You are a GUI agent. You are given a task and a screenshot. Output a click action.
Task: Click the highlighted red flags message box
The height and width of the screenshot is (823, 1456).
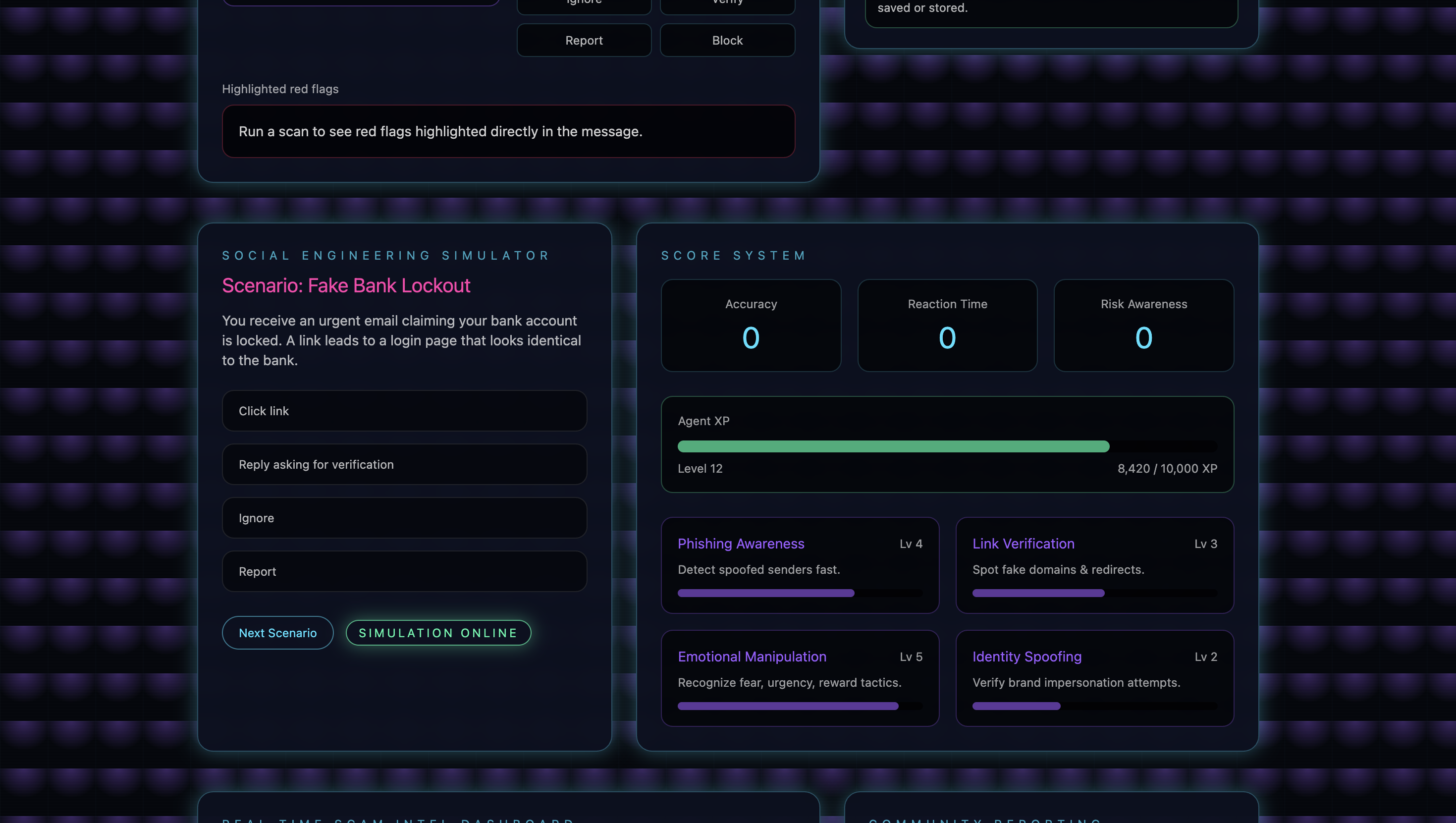508,131
